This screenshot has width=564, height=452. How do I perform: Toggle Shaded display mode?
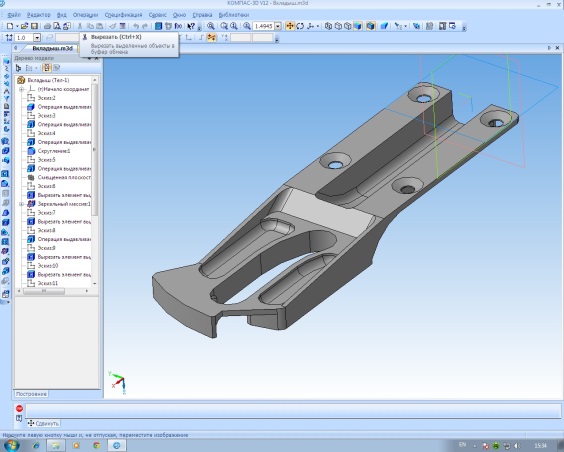point(358,26)
